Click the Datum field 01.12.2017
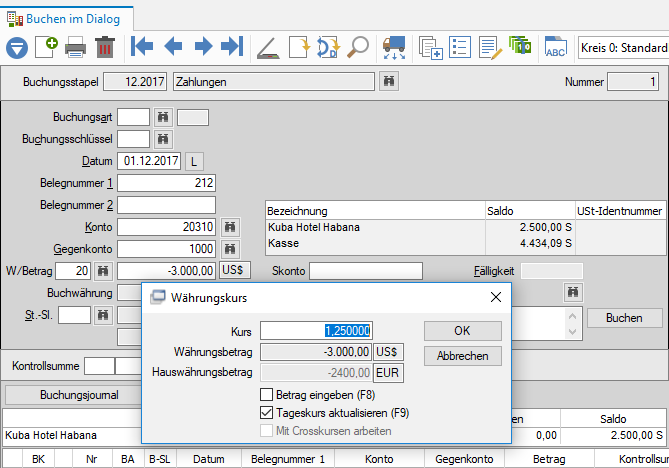This screenshot has height=468, width=669. (149, 161)
